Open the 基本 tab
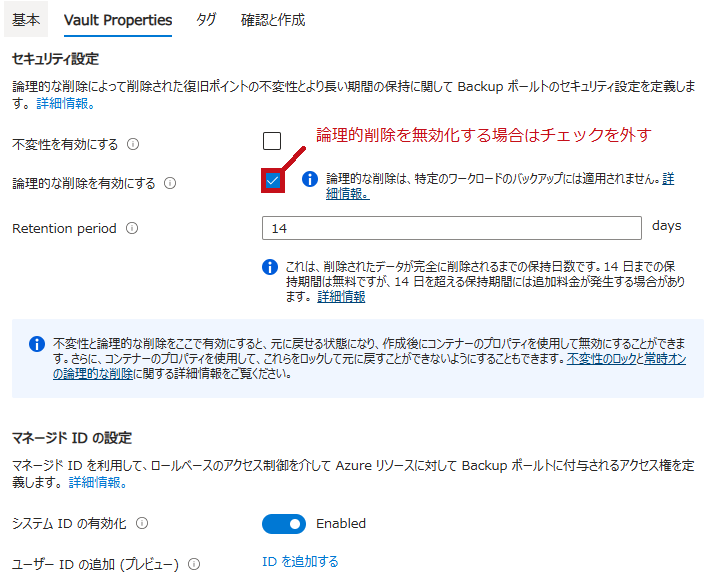Viewport: 711px width, 580px height. pyautogui.click(x=26, y=19)
